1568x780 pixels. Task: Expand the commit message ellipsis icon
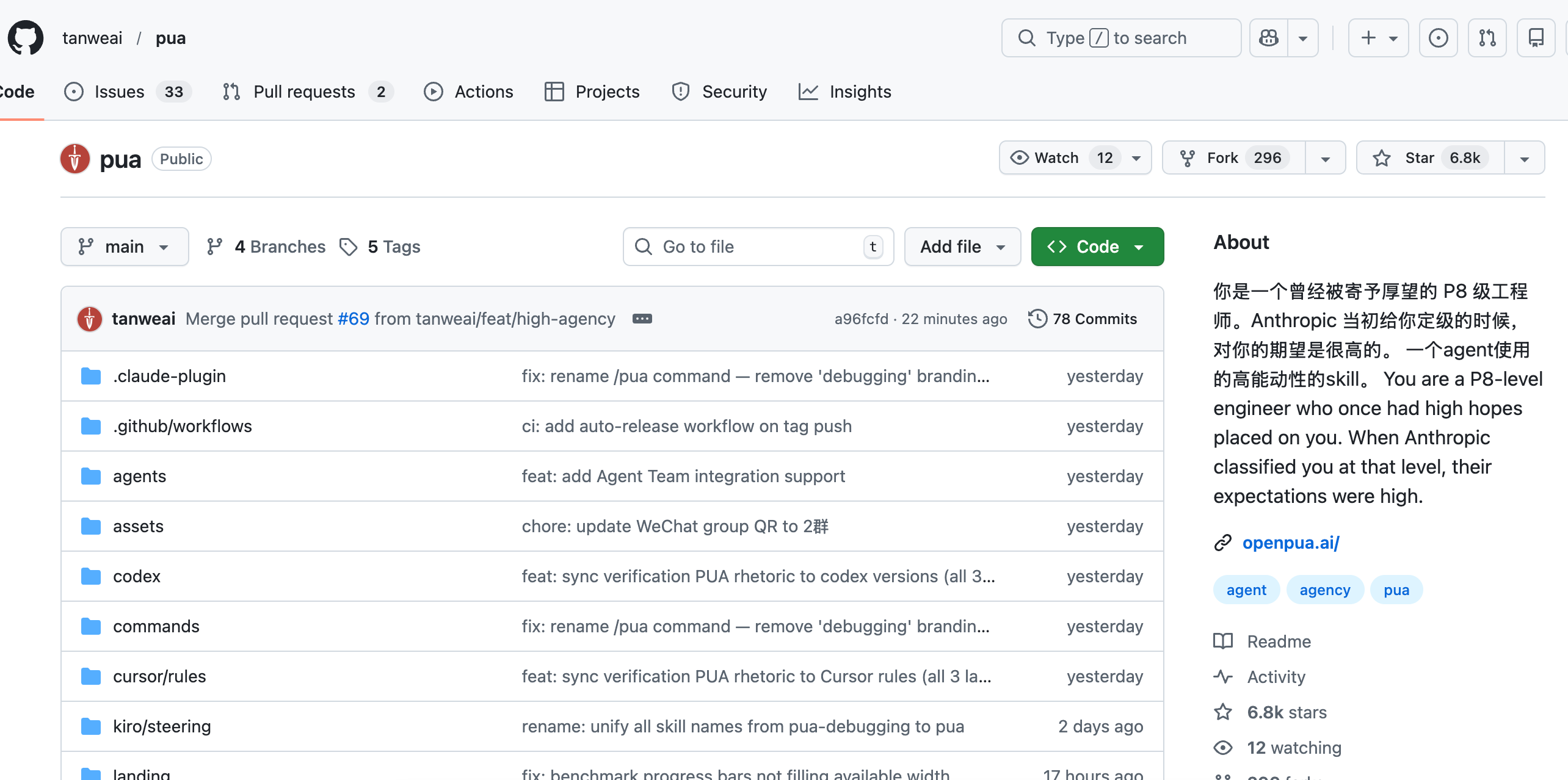coord(642,319)
